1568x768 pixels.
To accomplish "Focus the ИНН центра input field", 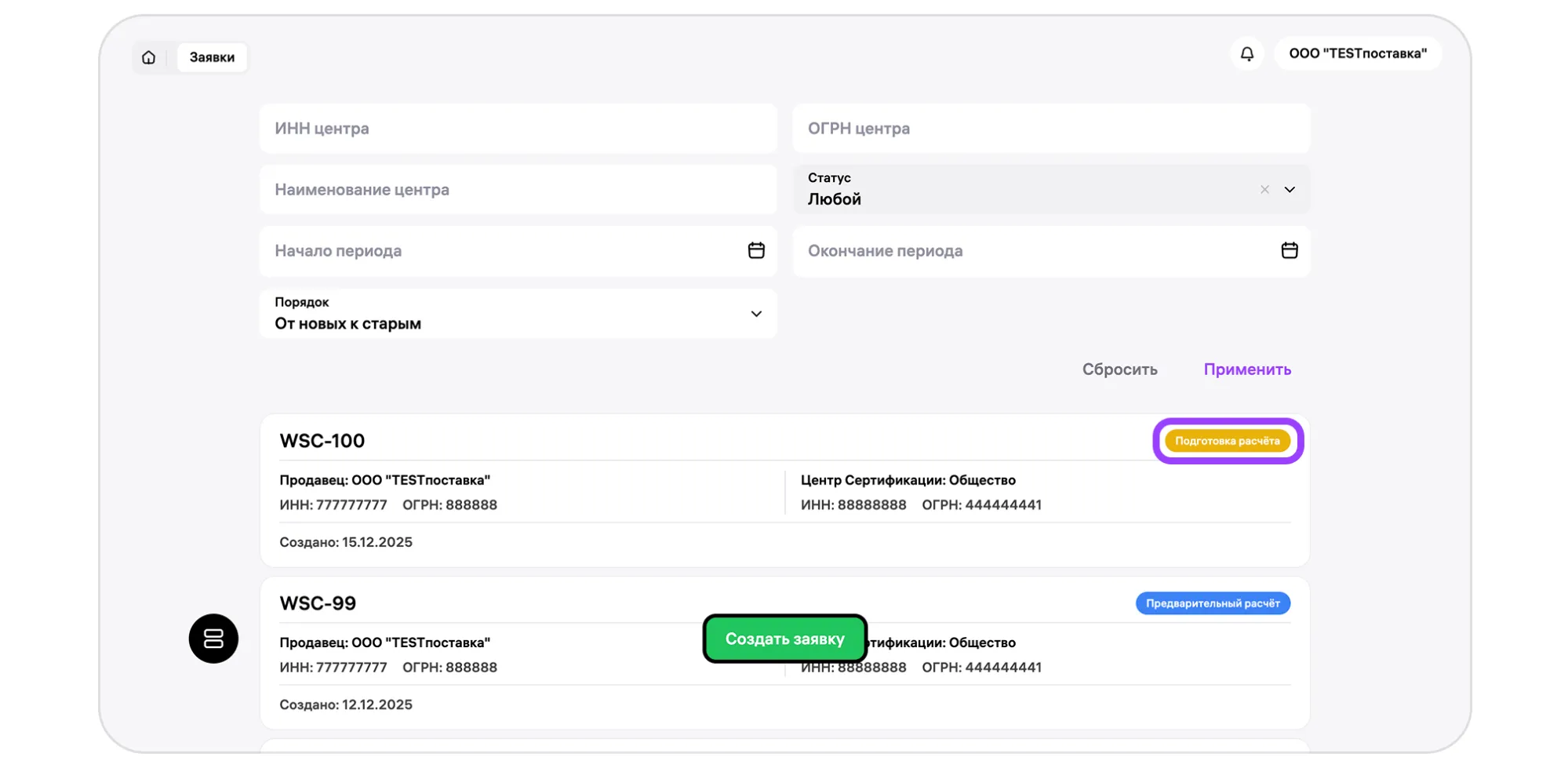I will tap(518, 129).
